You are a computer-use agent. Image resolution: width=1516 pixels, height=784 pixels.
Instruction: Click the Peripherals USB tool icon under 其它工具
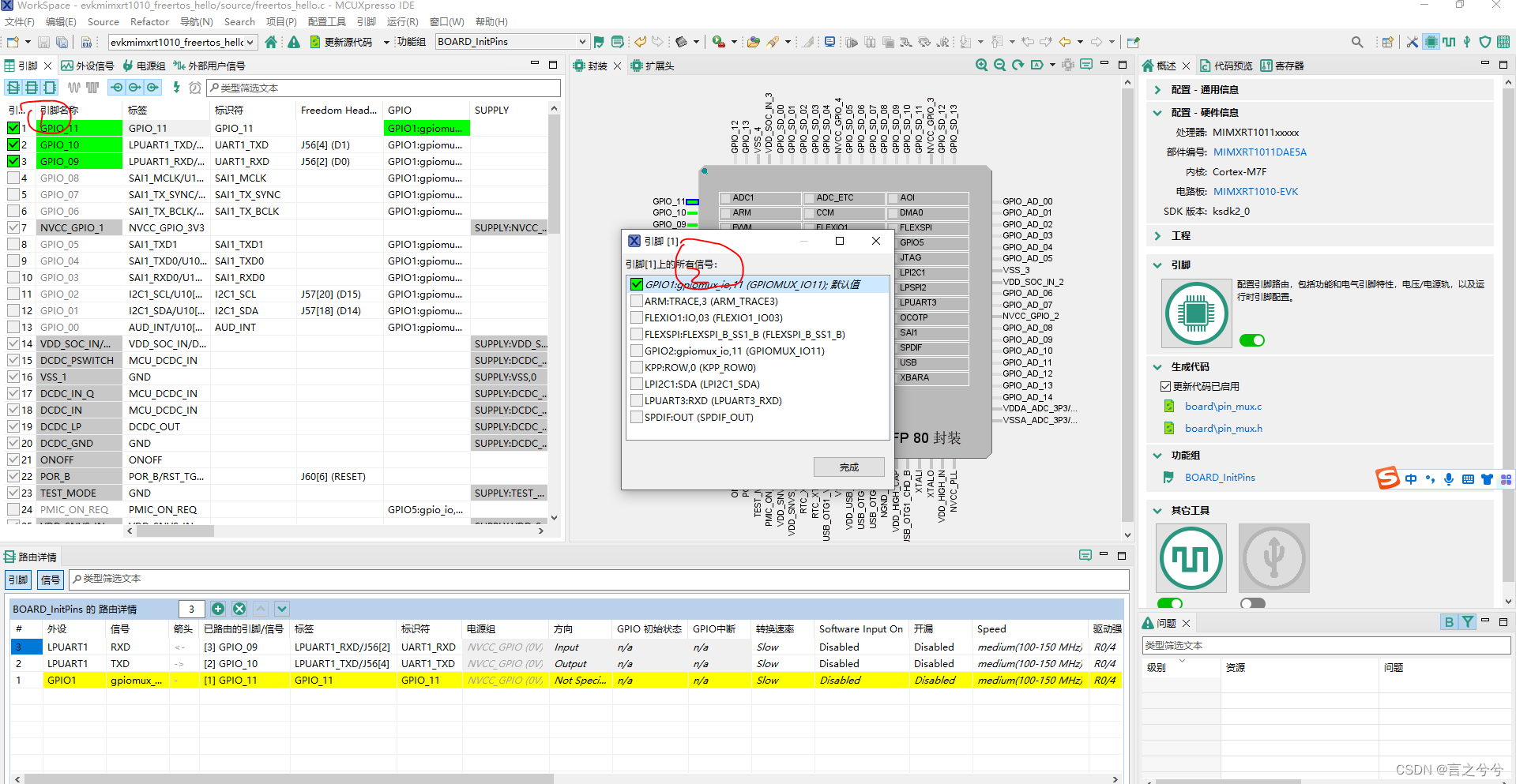click(1273, 558)
